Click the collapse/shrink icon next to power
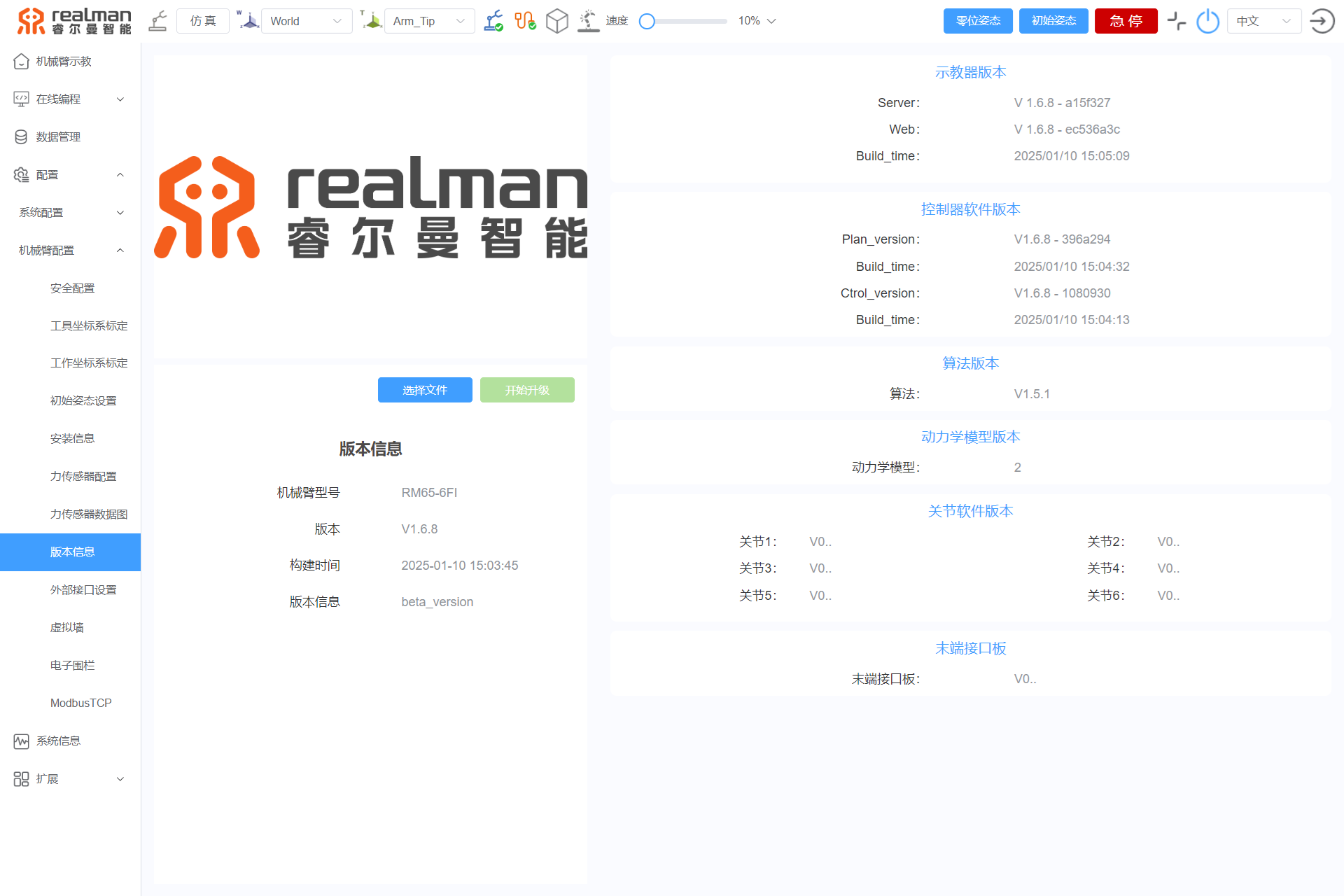The height and width of the screenshot is (896, 1344). tap(1177, 21)
